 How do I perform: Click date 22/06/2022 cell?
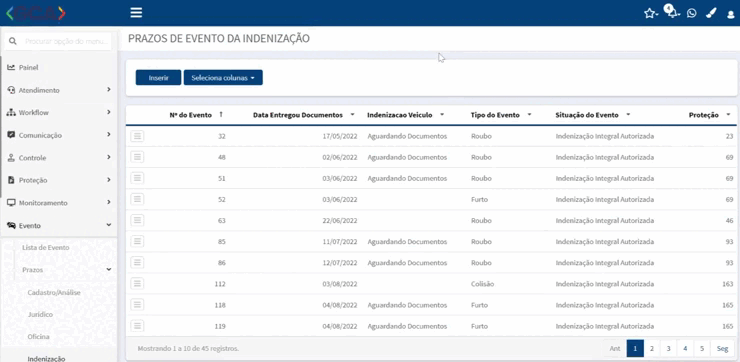(340, 220)
